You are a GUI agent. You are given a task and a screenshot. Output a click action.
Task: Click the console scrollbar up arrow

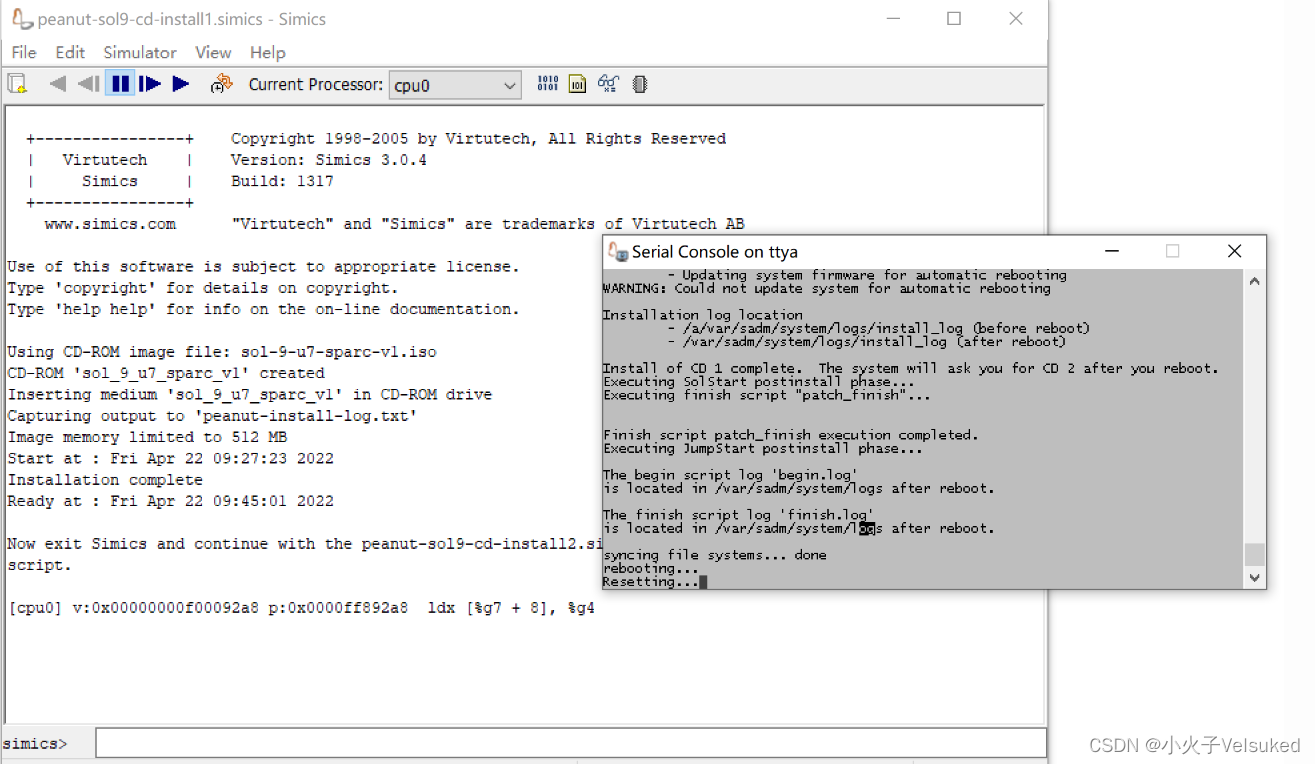pos(1253,281)
